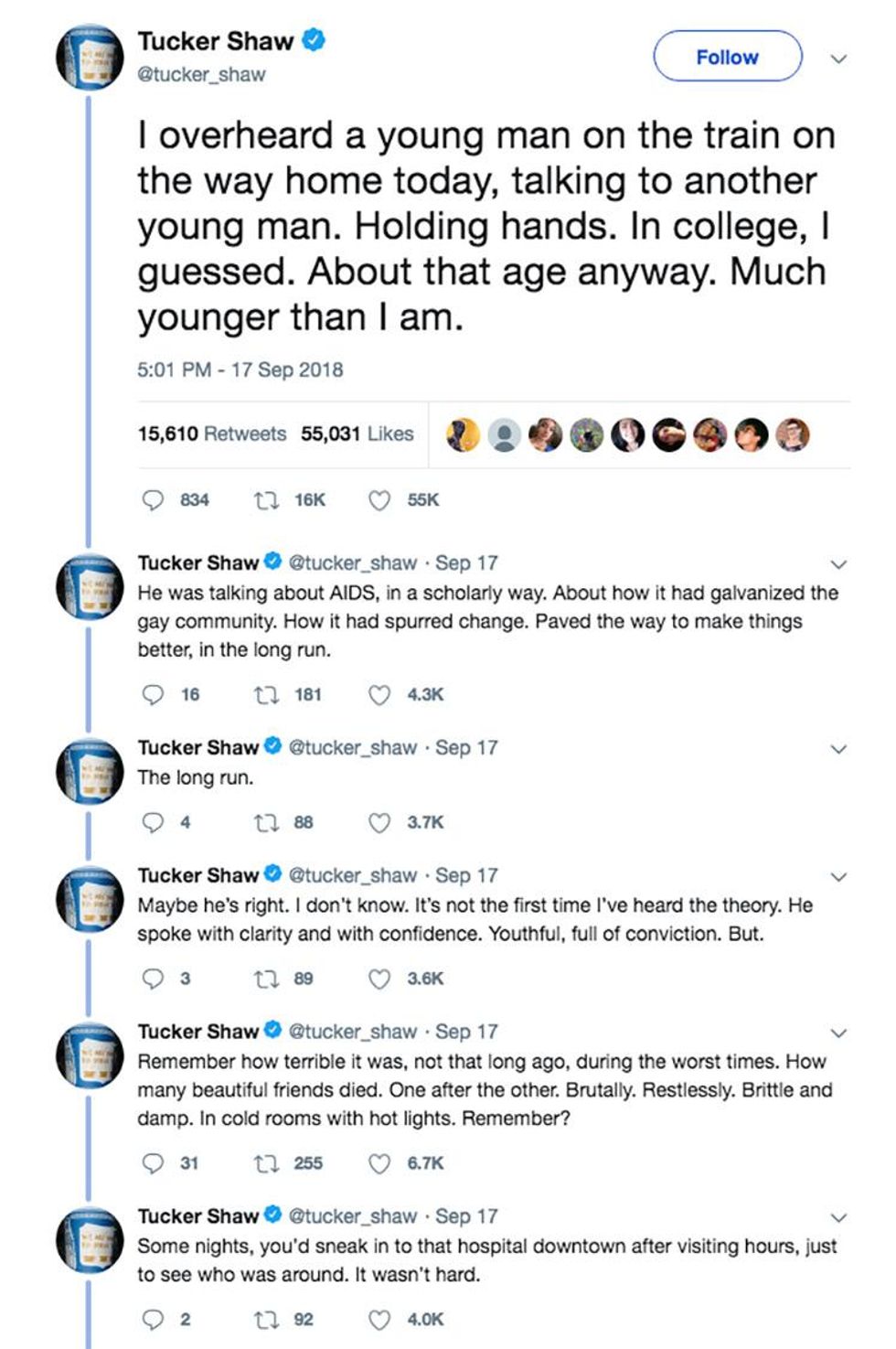Reply to the hospital downtown tweet
Viewport: 896px width, 1349px height.
[x=153, y=1320]
